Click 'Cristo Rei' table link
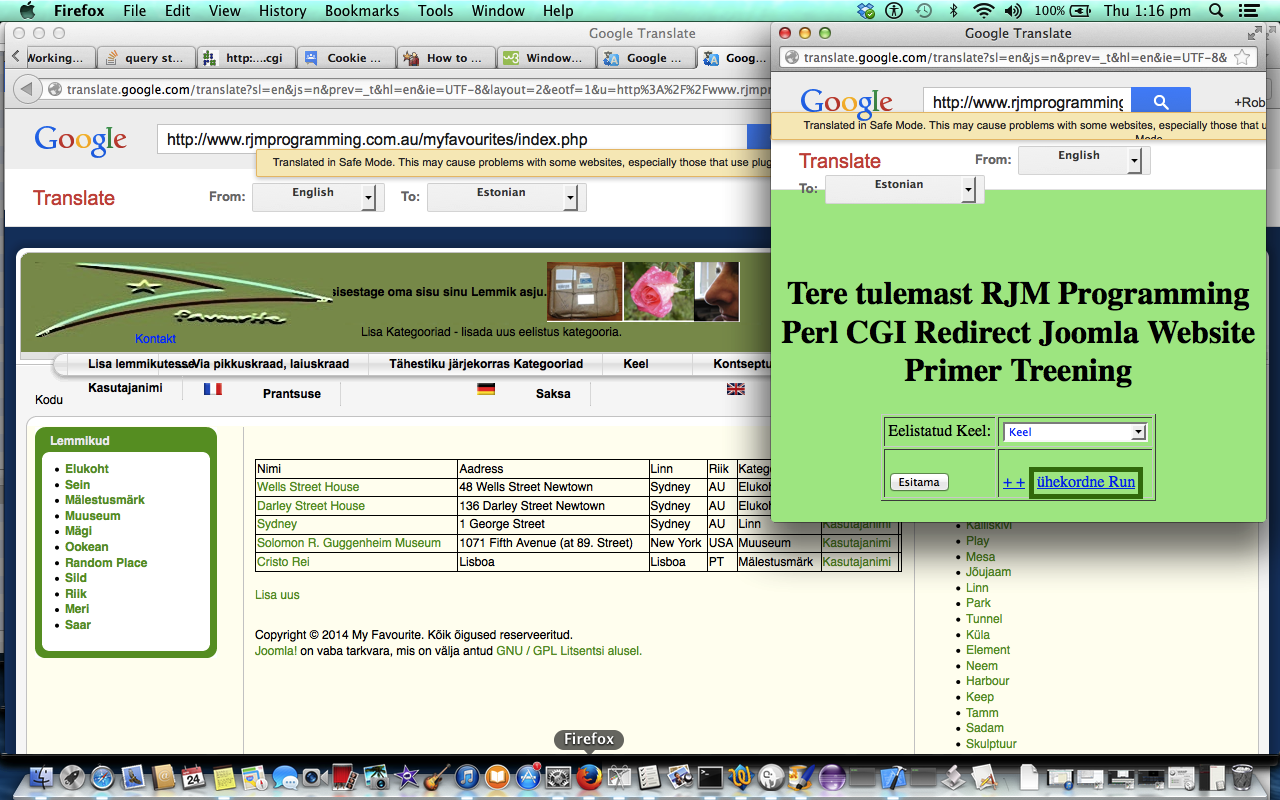 click(282, 562)
